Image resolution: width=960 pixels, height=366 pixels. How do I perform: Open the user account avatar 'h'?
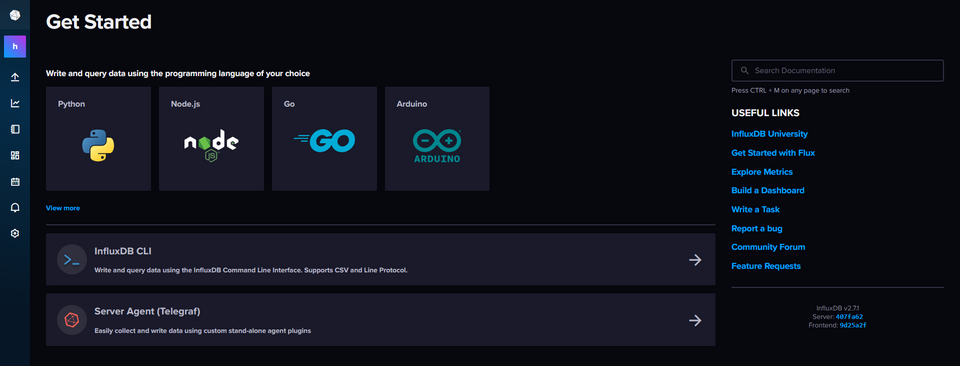pos(15,47)
